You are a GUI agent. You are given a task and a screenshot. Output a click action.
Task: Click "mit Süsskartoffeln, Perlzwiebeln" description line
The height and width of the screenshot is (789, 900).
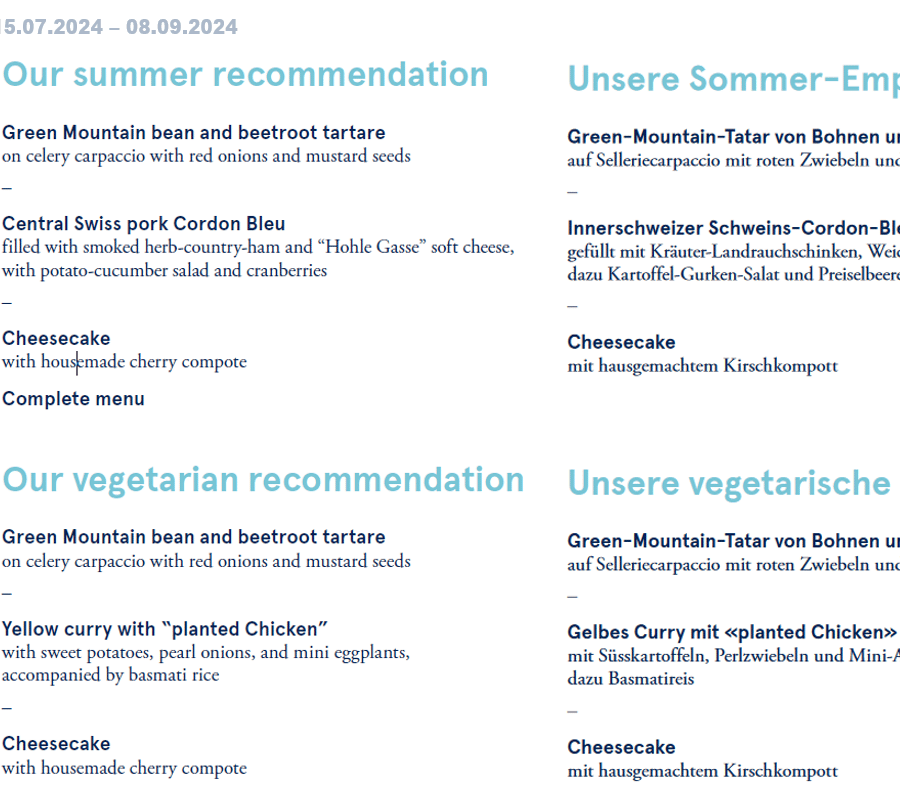(734, 655)
